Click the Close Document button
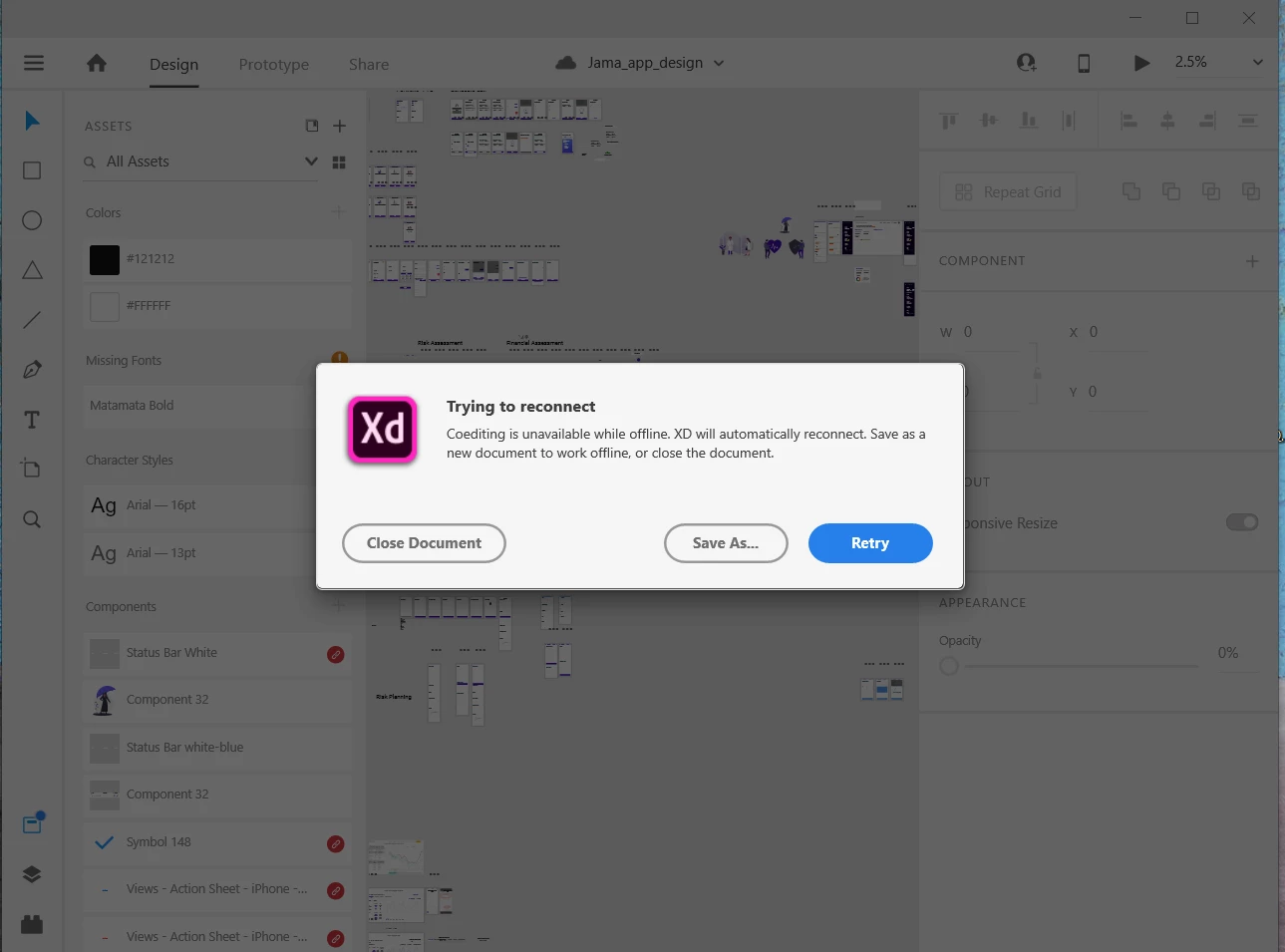The image size is (1285, 952). pyautogui.click(x=424, y=543)
